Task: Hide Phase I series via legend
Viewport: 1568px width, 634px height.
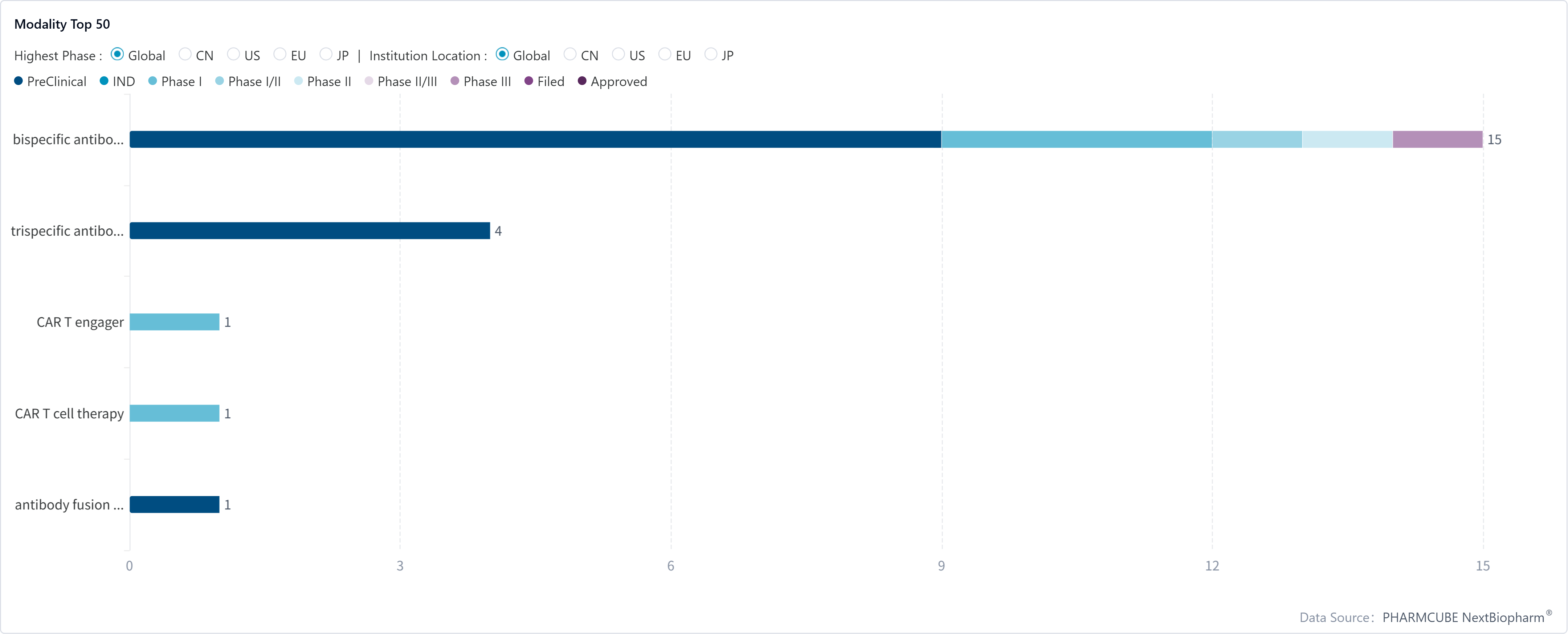Action: coord(153,81)
